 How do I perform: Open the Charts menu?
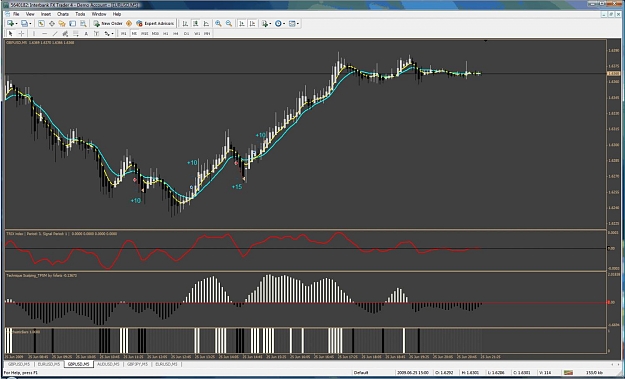[63, 14]
